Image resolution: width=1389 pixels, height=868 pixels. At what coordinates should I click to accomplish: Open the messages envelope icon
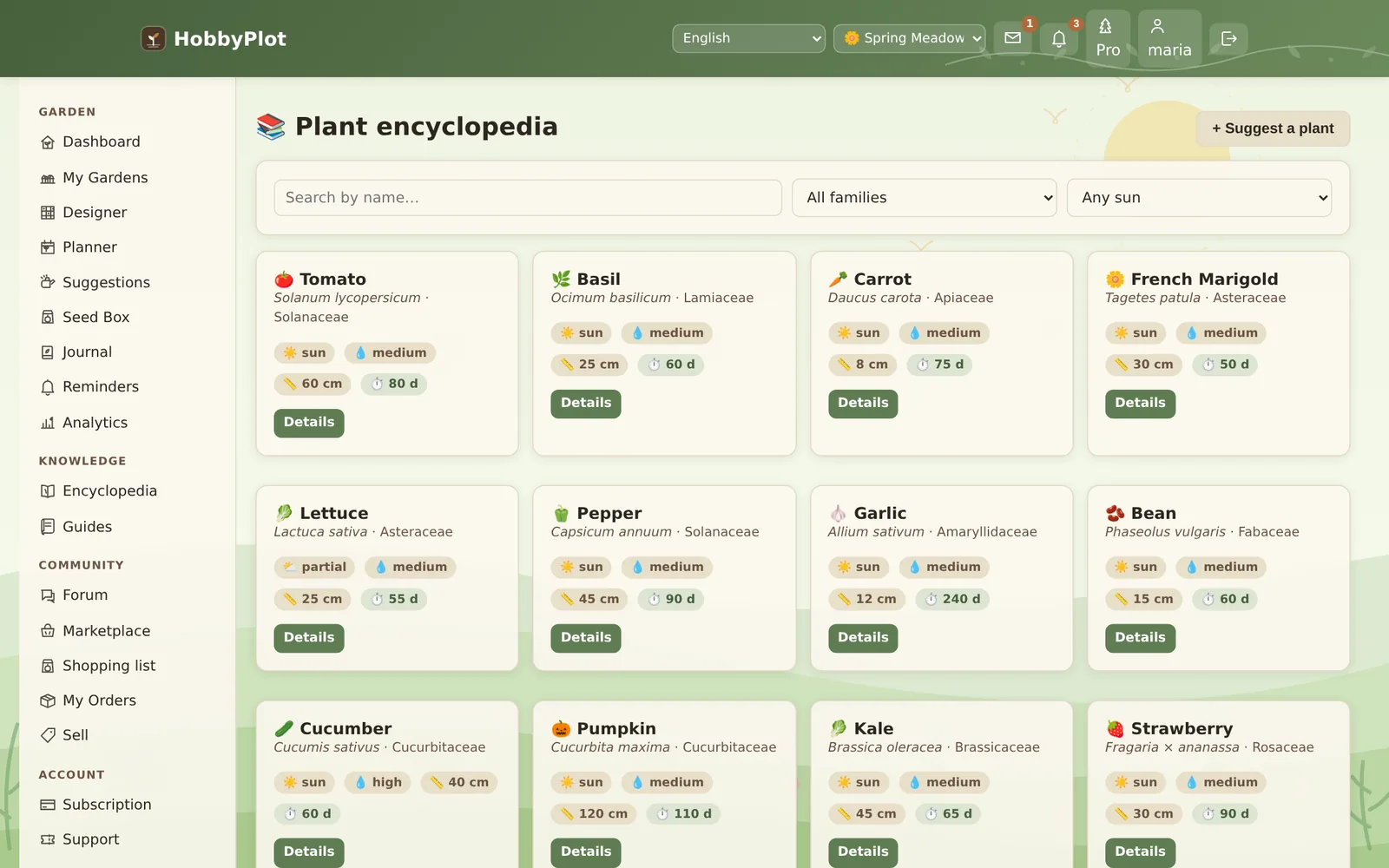pyautogui.click(x=1012, y=38)
